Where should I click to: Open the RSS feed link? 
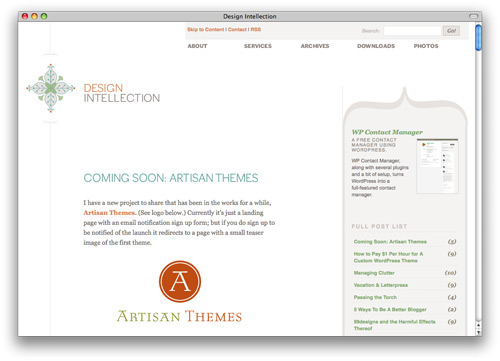pyautogui.click(x=256, y=29)
